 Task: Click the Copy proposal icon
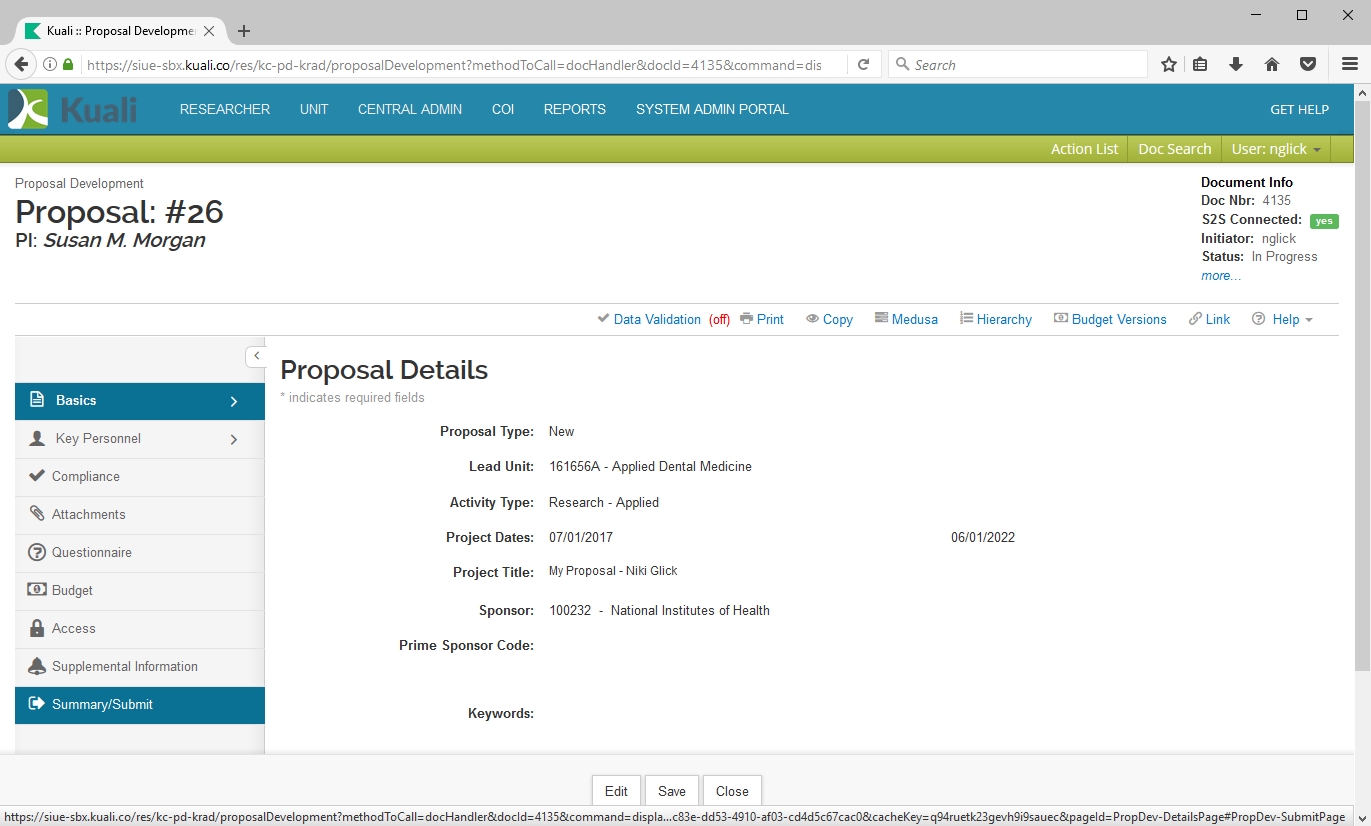pos(813,319)
